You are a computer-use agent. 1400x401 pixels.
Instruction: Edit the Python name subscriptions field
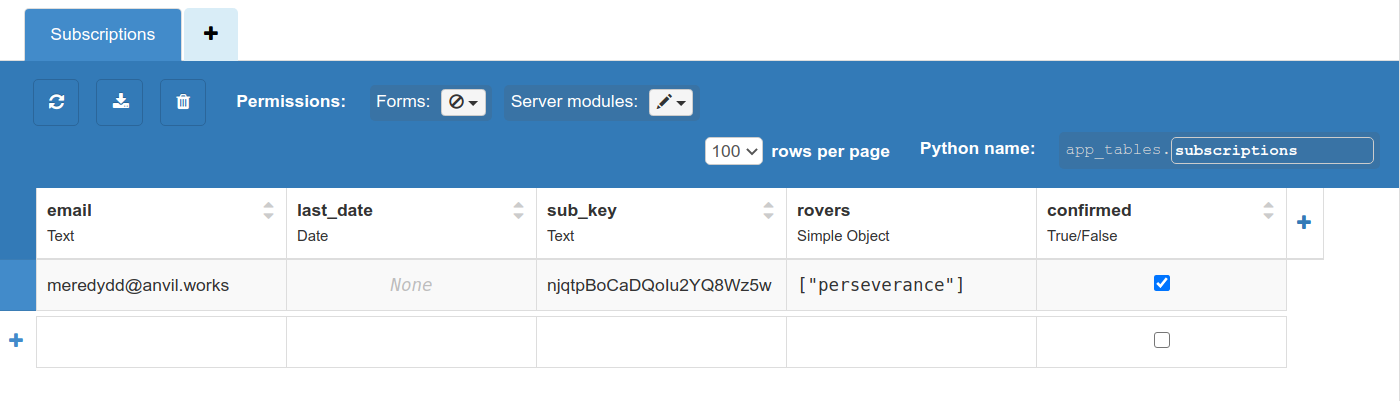(1271, 151)
